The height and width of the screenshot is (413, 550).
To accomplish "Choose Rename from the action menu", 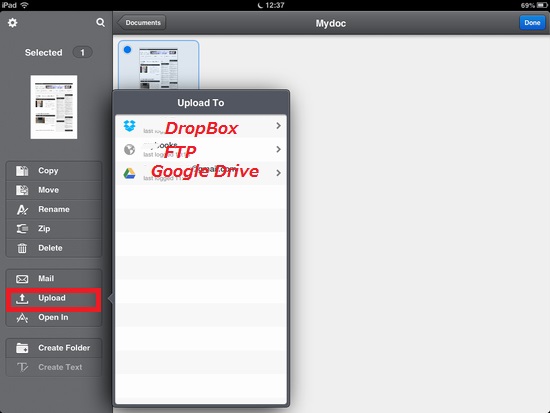I will pos(54,209).
